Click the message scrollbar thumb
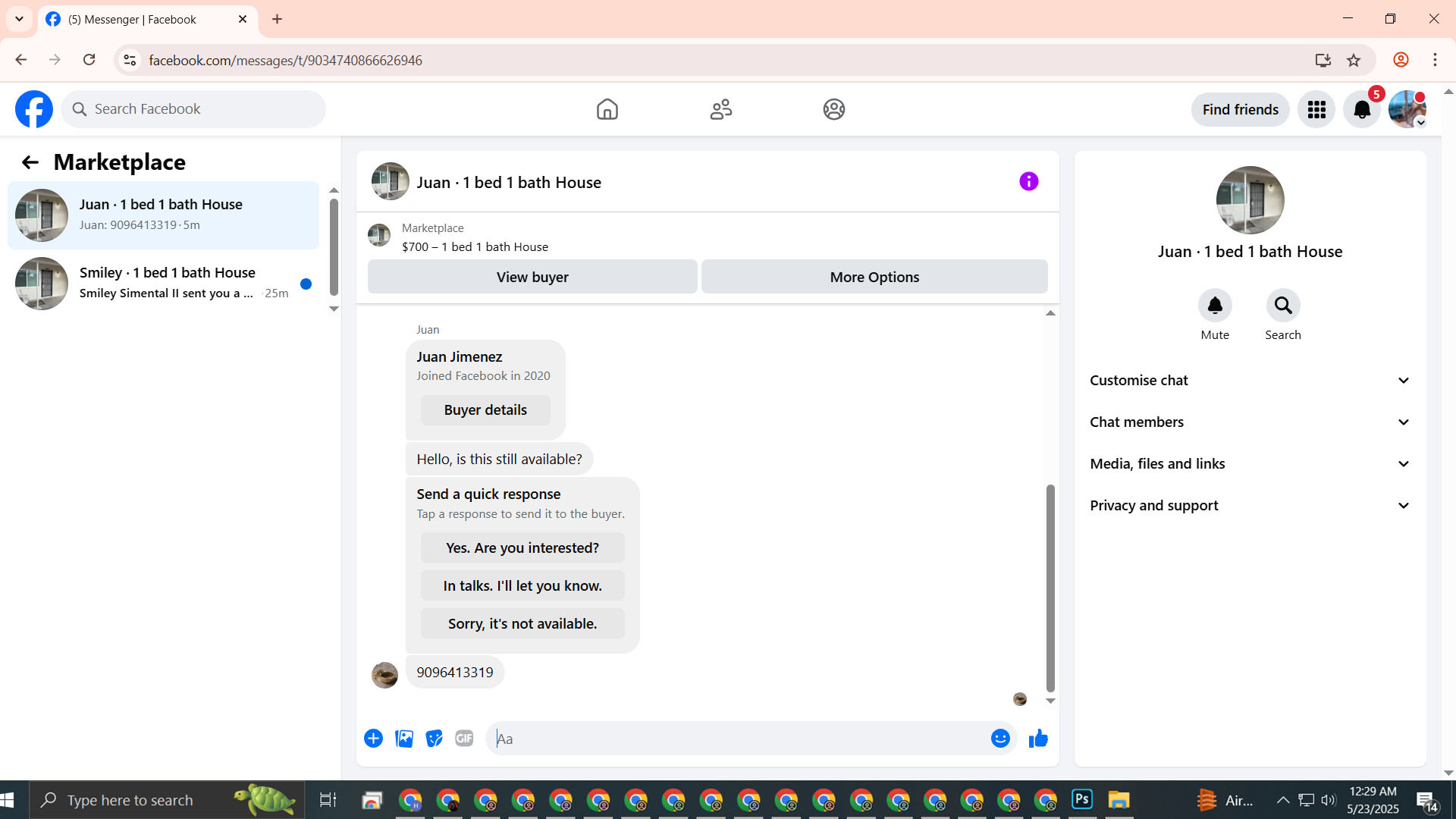1456x819 pixels. click(1050, 588)
